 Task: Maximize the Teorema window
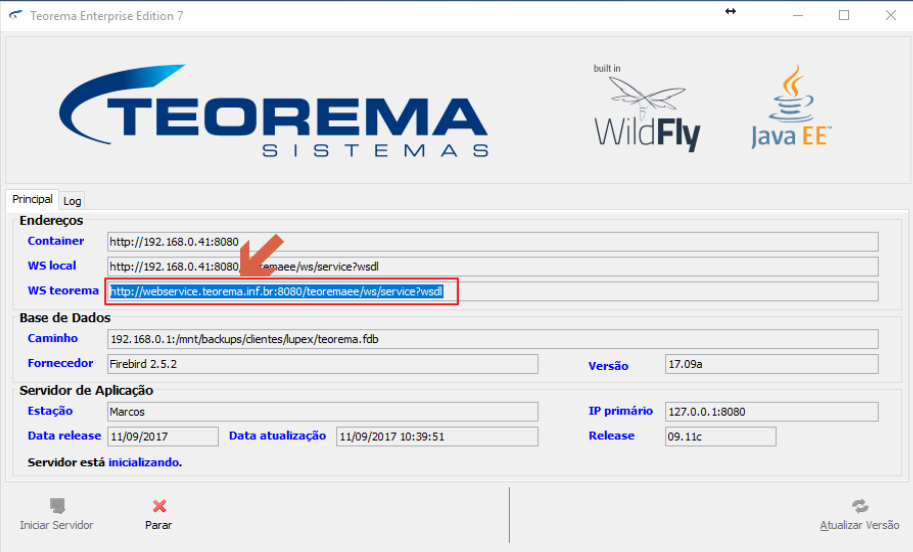[844, 16]
